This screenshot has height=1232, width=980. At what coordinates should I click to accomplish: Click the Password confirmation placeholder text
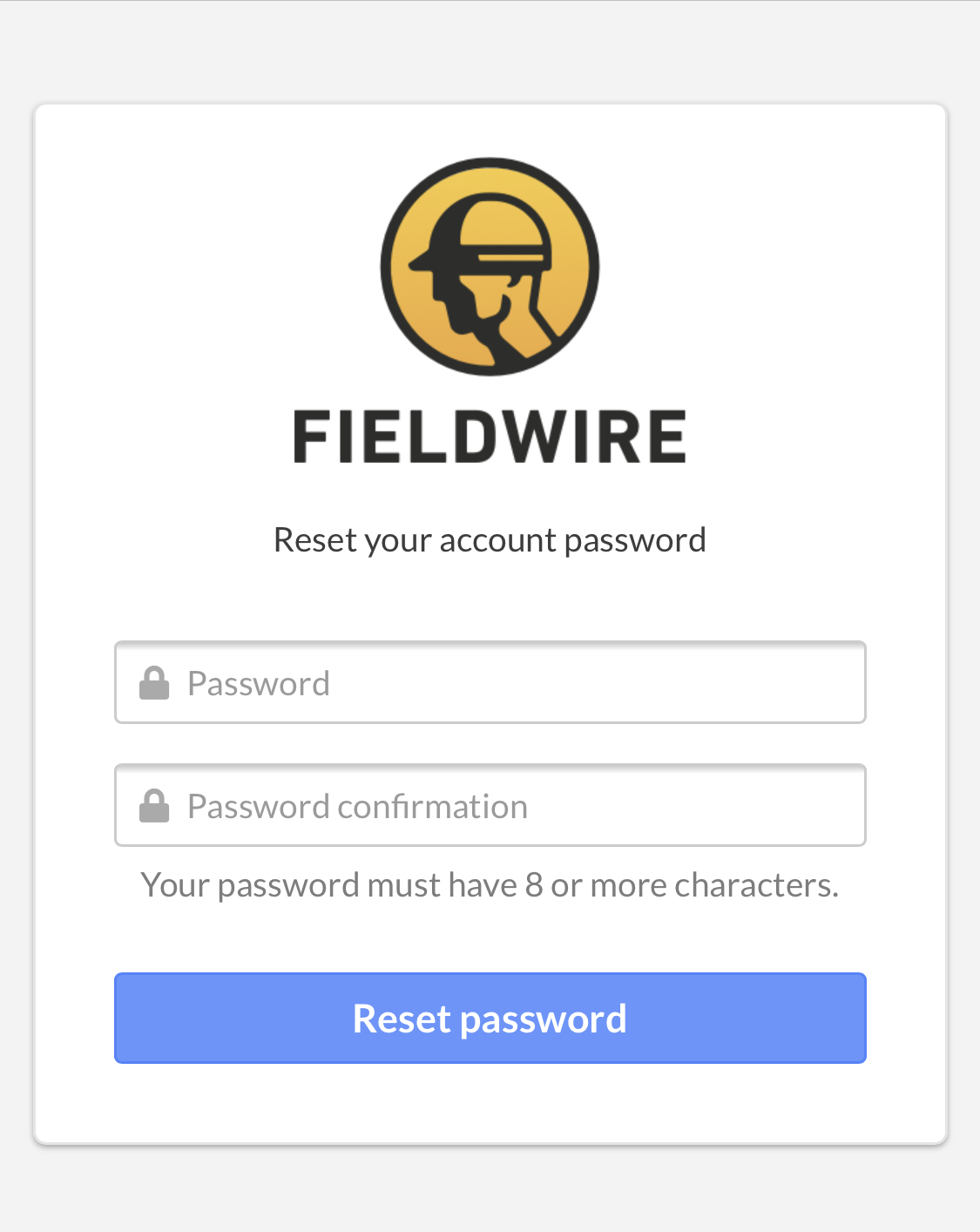[x=357, y=807]
